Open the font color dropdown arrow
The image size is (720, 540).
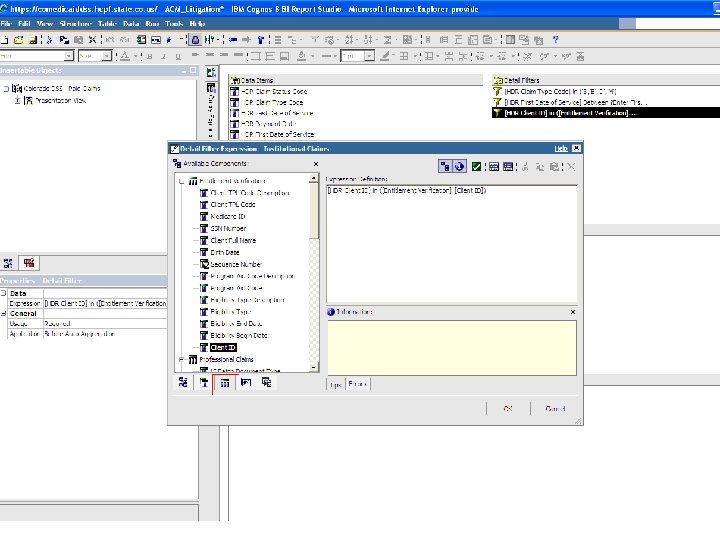[x=135, y=56]
